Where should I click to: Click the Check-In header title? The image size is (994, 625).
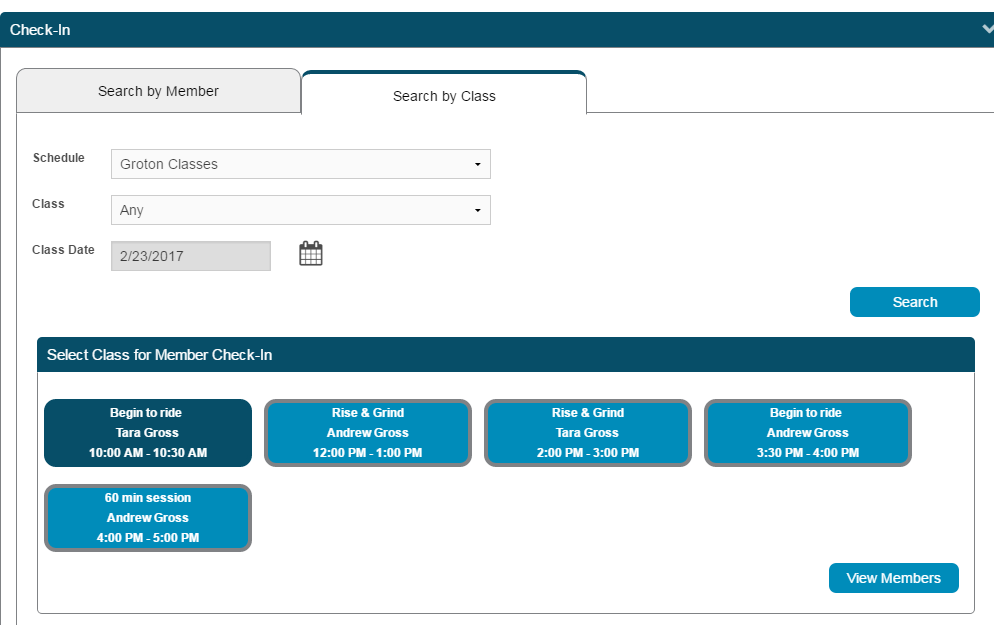point(40,30)
